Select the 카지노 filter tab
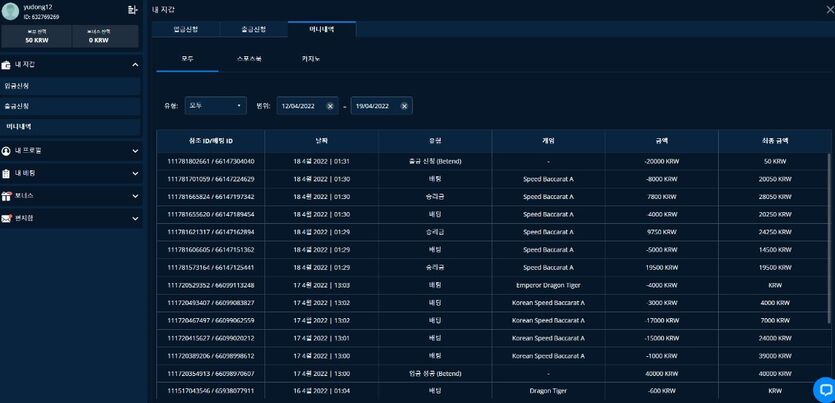This screenshot has width=835, height=403. pyautogui.click(x=311, y=59)
